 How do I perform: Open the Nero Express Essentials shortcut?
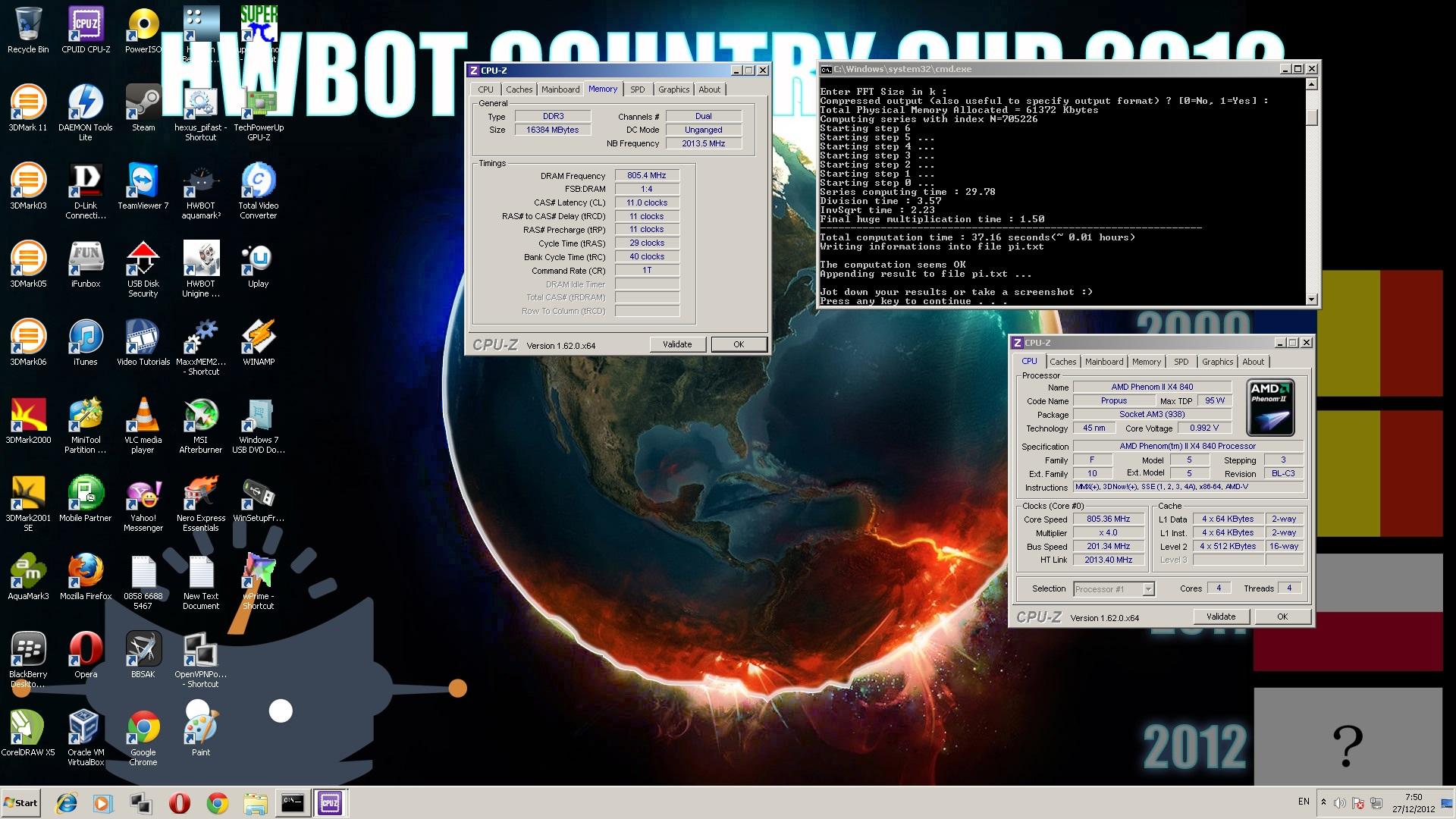click(x=201, y=504)
